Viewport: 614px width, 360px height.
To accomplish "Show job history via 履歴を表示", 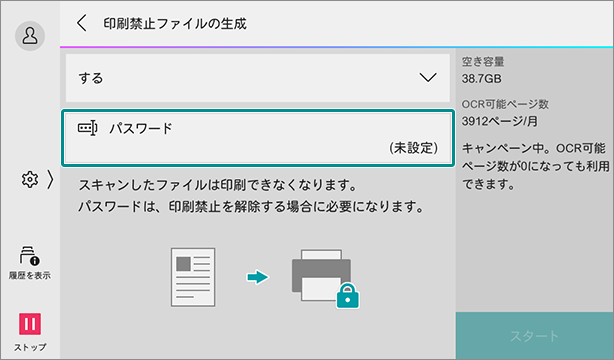I will click(30, 263).
